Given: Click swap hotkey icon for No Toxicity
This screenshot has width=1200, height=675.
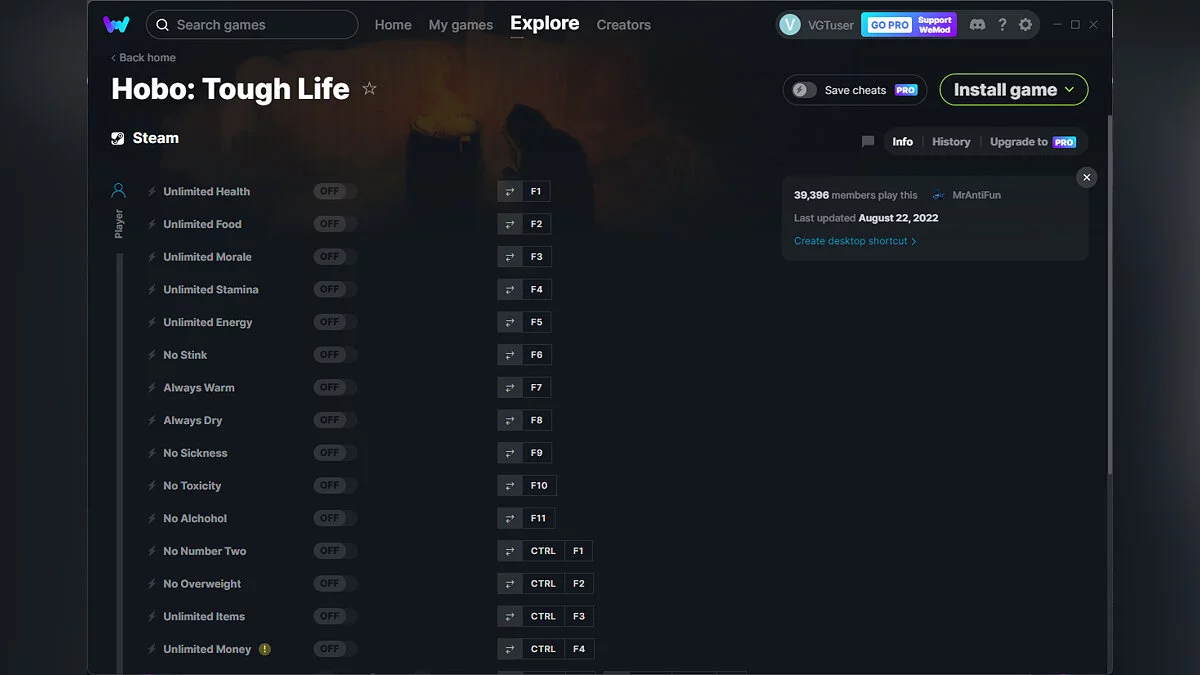Looking at the screenshot, I should (510, 485).
